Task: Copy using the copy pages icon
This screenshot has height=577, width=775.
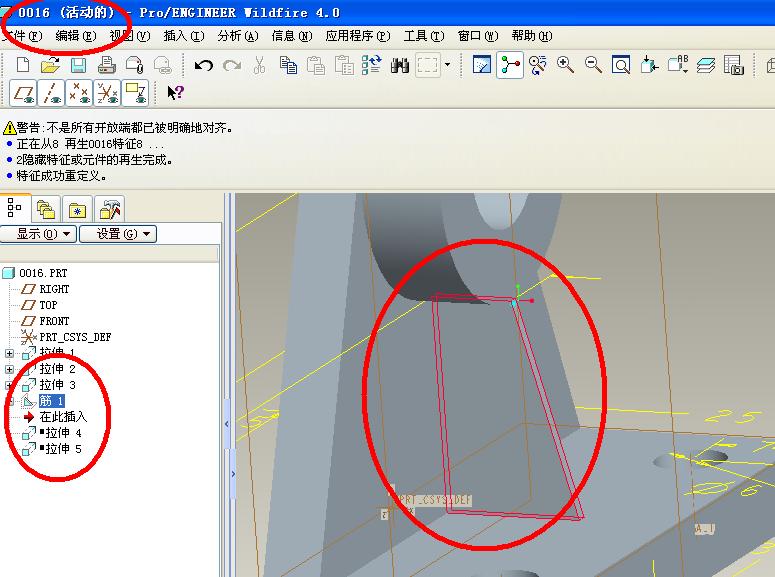Action: (288, 65)
